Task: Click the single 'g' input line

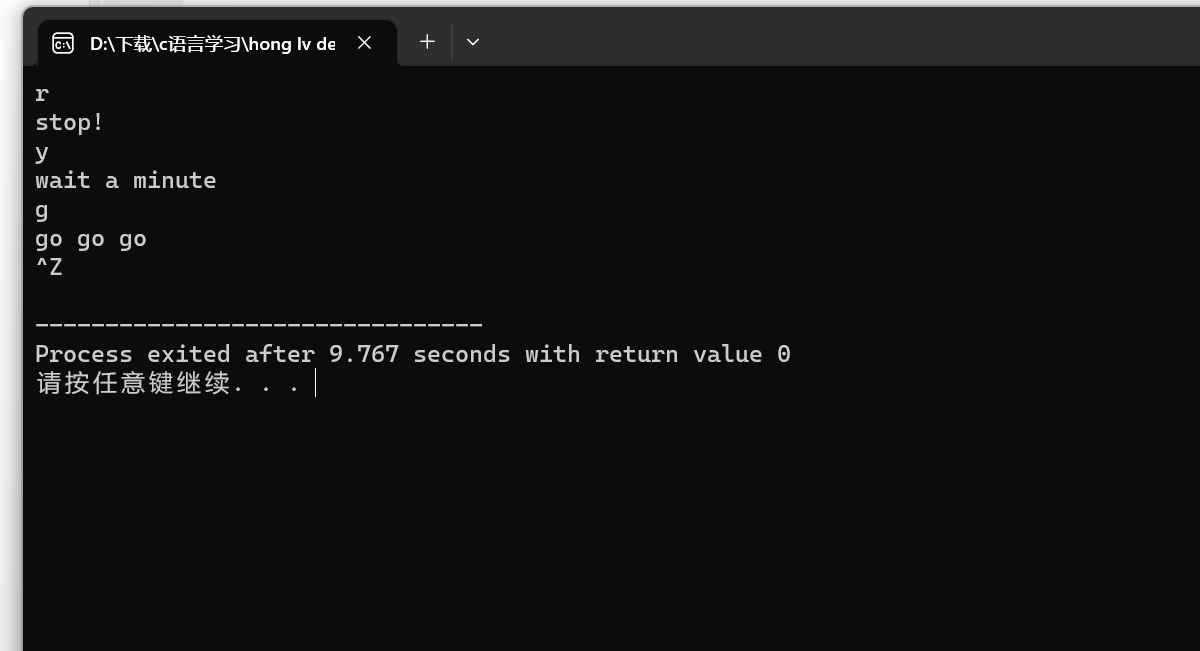Action: coord(41,210)
